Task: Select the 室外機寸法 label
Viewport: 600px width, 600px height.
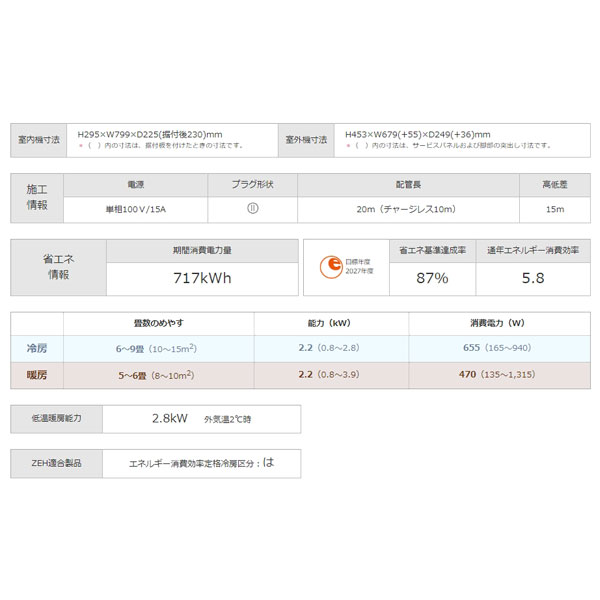Action: coord(306,139)
